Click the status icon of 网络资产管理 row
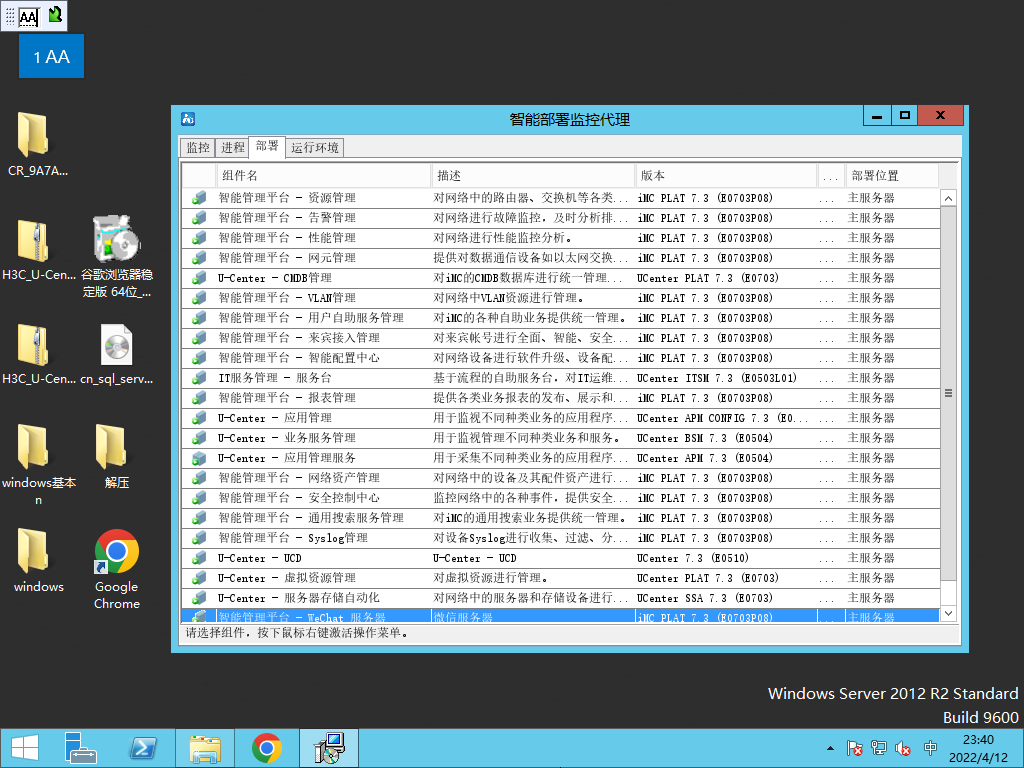This screenshot has height=768, width=1024. [199, 478]
